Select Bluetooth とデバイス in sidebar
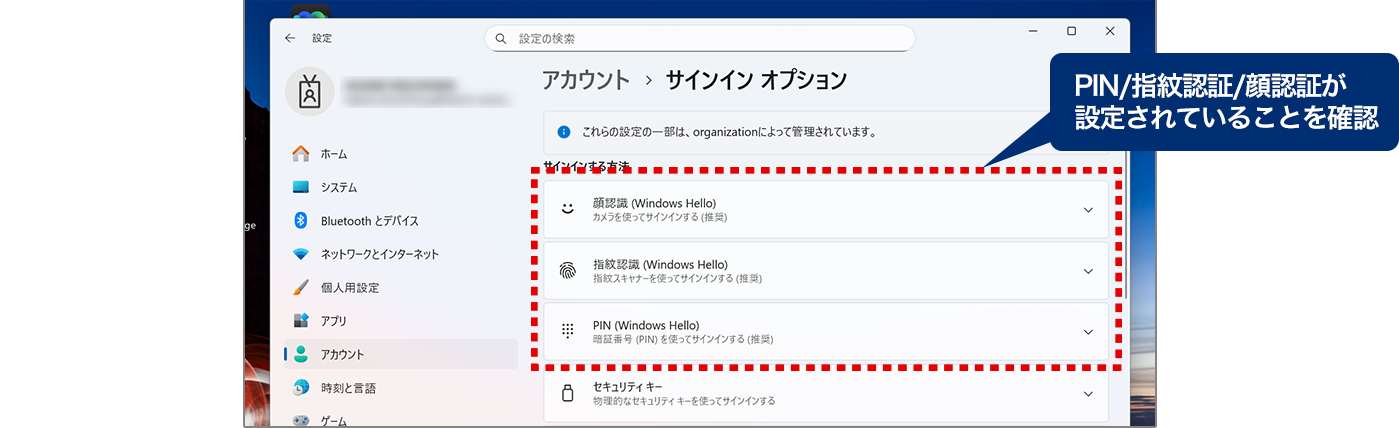Image resolution: width=1399 pixels, height=428 pixels. coord(369,221)
